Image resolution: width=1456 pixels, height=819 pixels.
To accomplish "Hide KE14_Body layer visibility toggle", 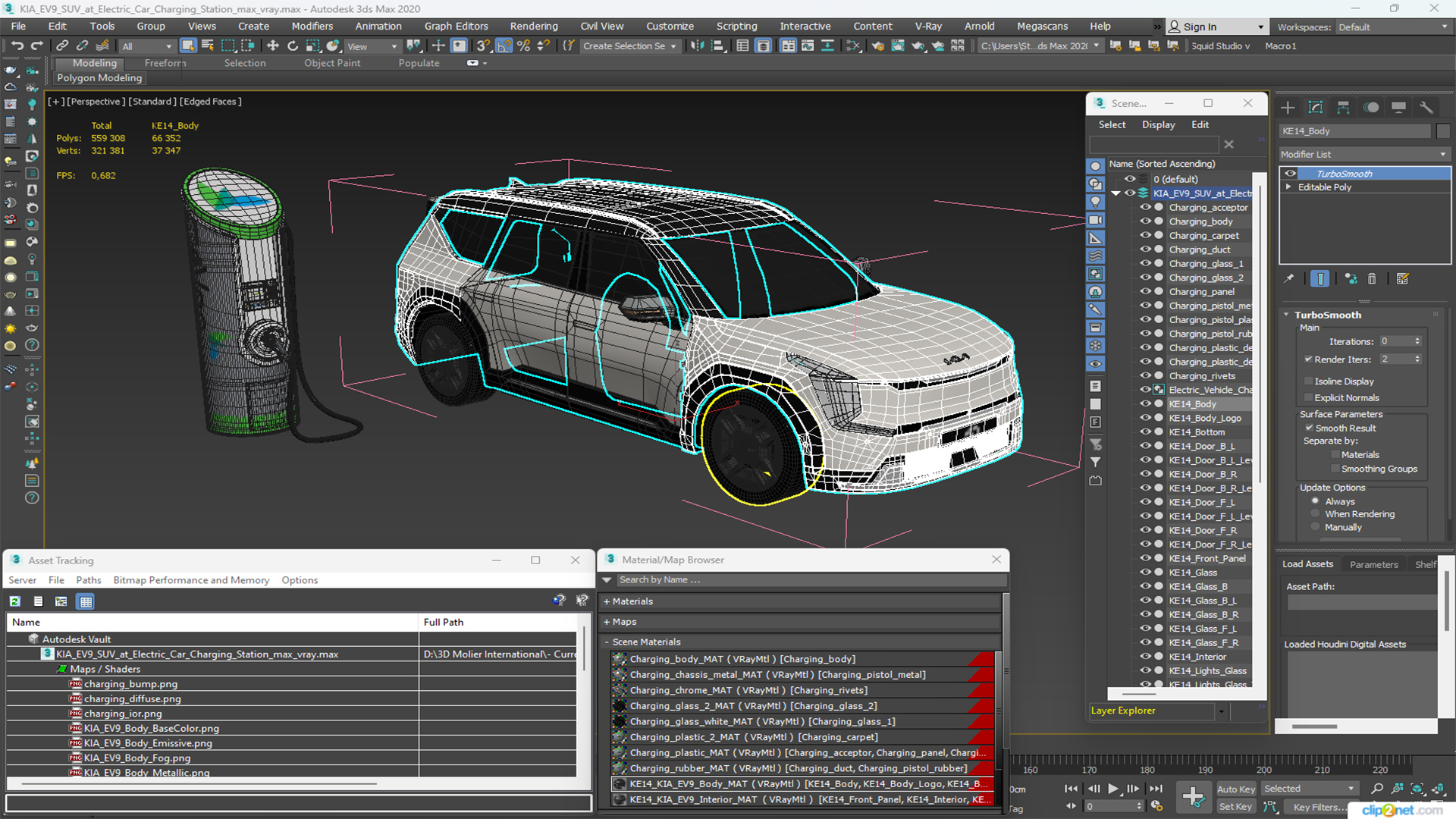I will tap(1144, 403).
